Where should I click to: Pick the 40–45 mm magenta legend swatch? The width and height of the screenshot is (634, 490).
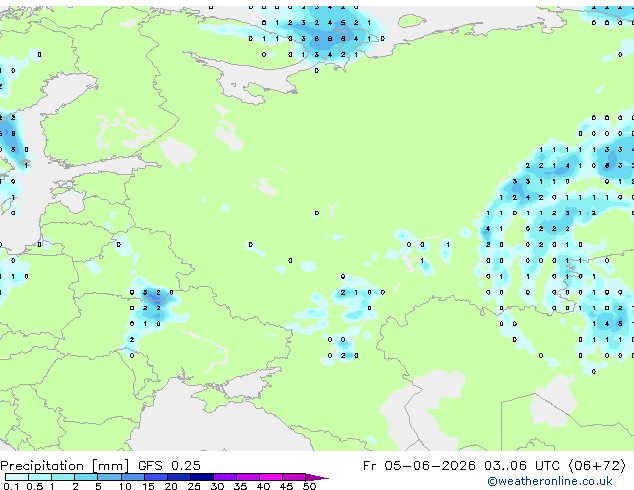click(271, 477)
